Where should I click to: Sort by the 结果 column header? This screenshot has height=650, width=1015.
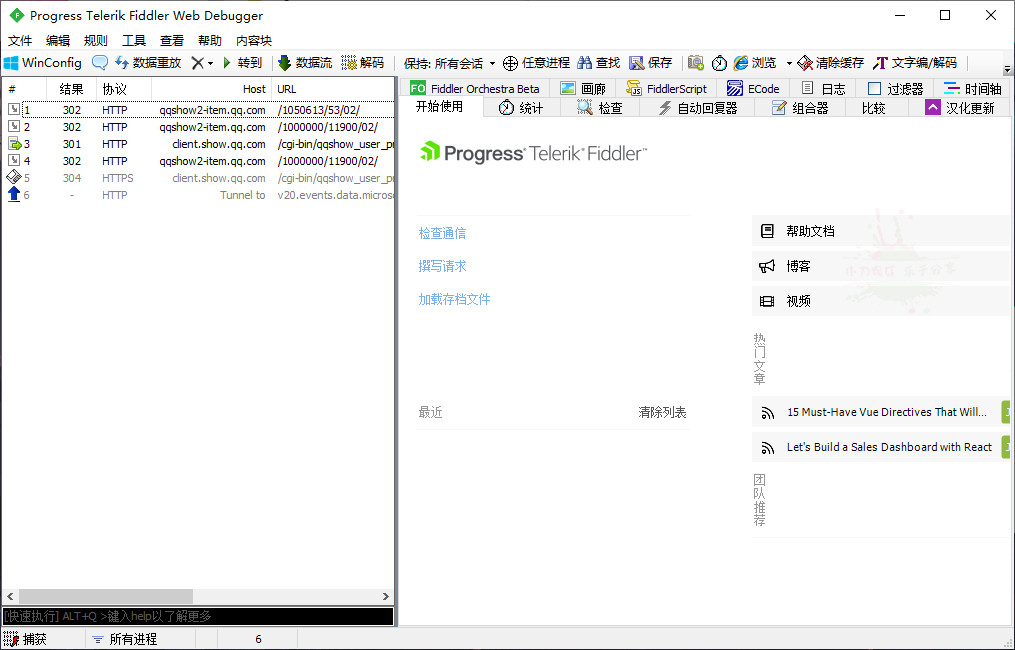[x=71, y=89]
